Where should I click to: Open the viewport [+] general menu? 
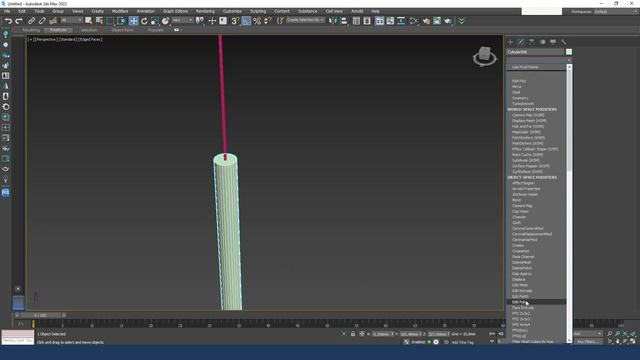(x=30, y=40)
